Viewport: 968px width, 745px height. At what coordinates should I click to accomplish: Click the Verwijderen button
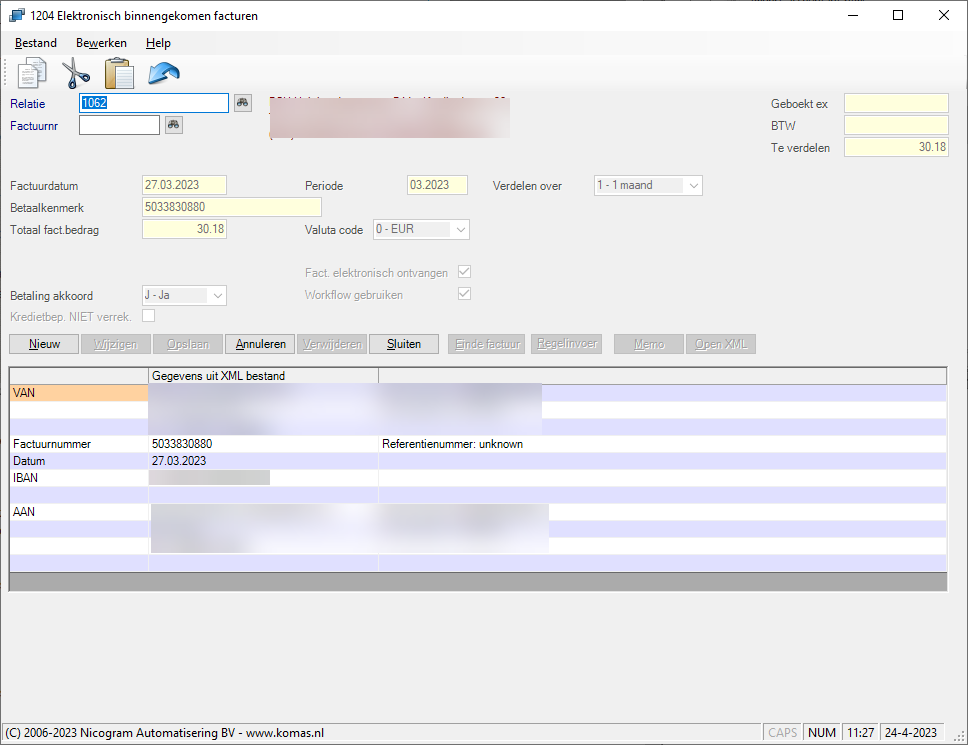click(332, 344)
